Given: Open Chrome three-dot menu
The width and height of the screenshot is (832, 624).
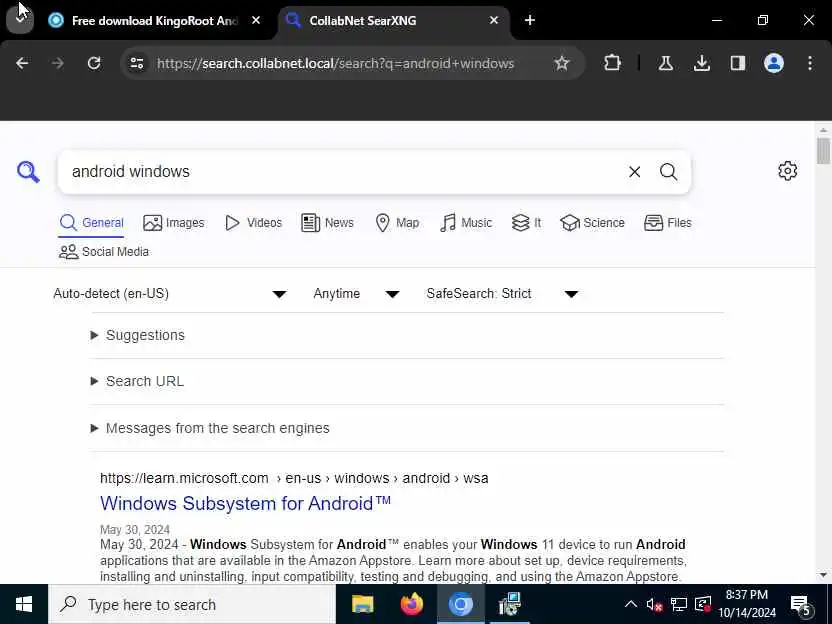Looking at the screenshot, I should tap(810, 64).
